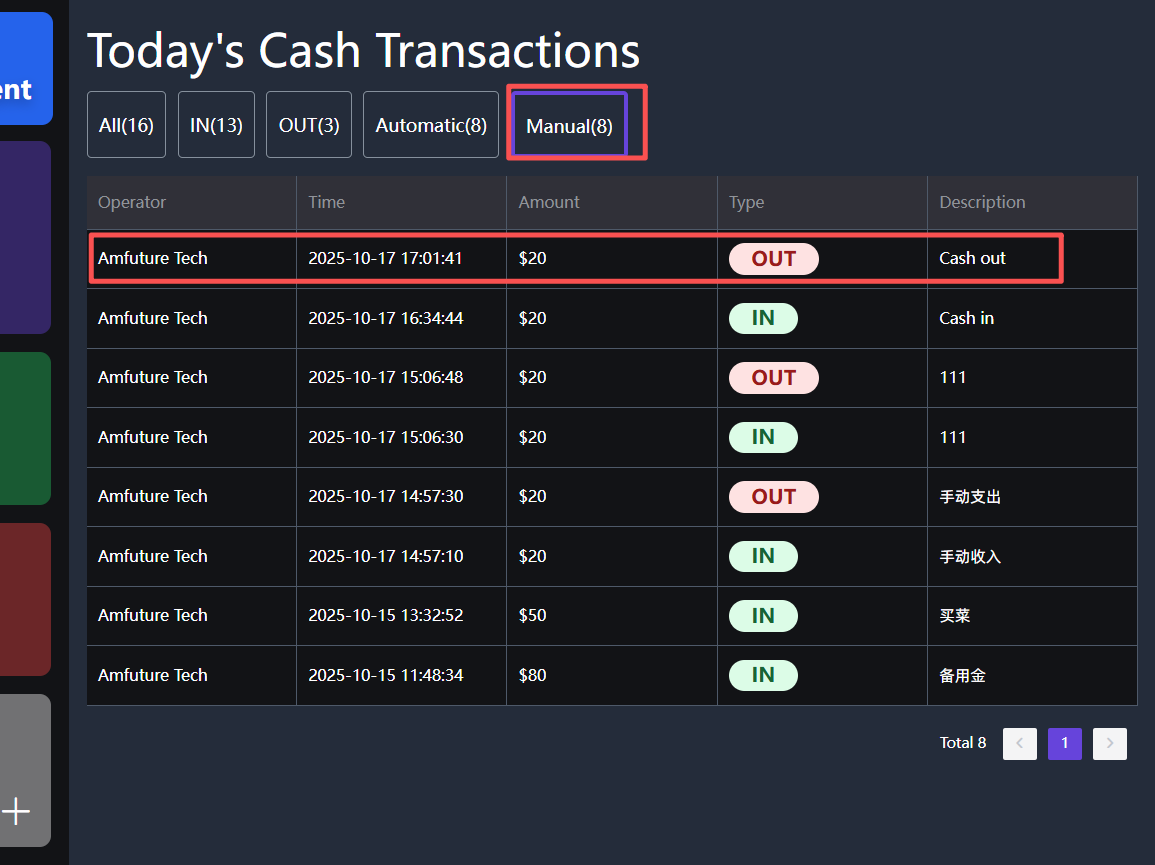
Task: Click the Time column header
Action: click(326, 202)
